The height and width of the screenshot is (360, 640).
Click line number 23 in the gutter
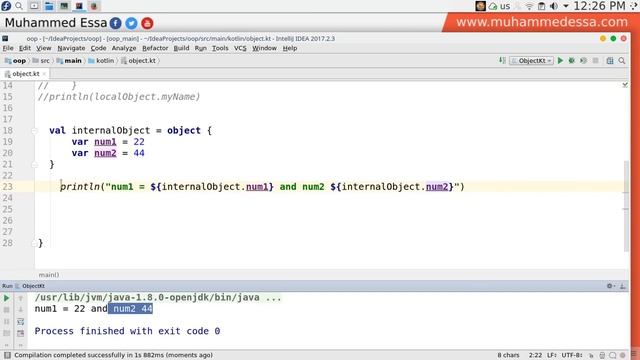tap(8, 187)
